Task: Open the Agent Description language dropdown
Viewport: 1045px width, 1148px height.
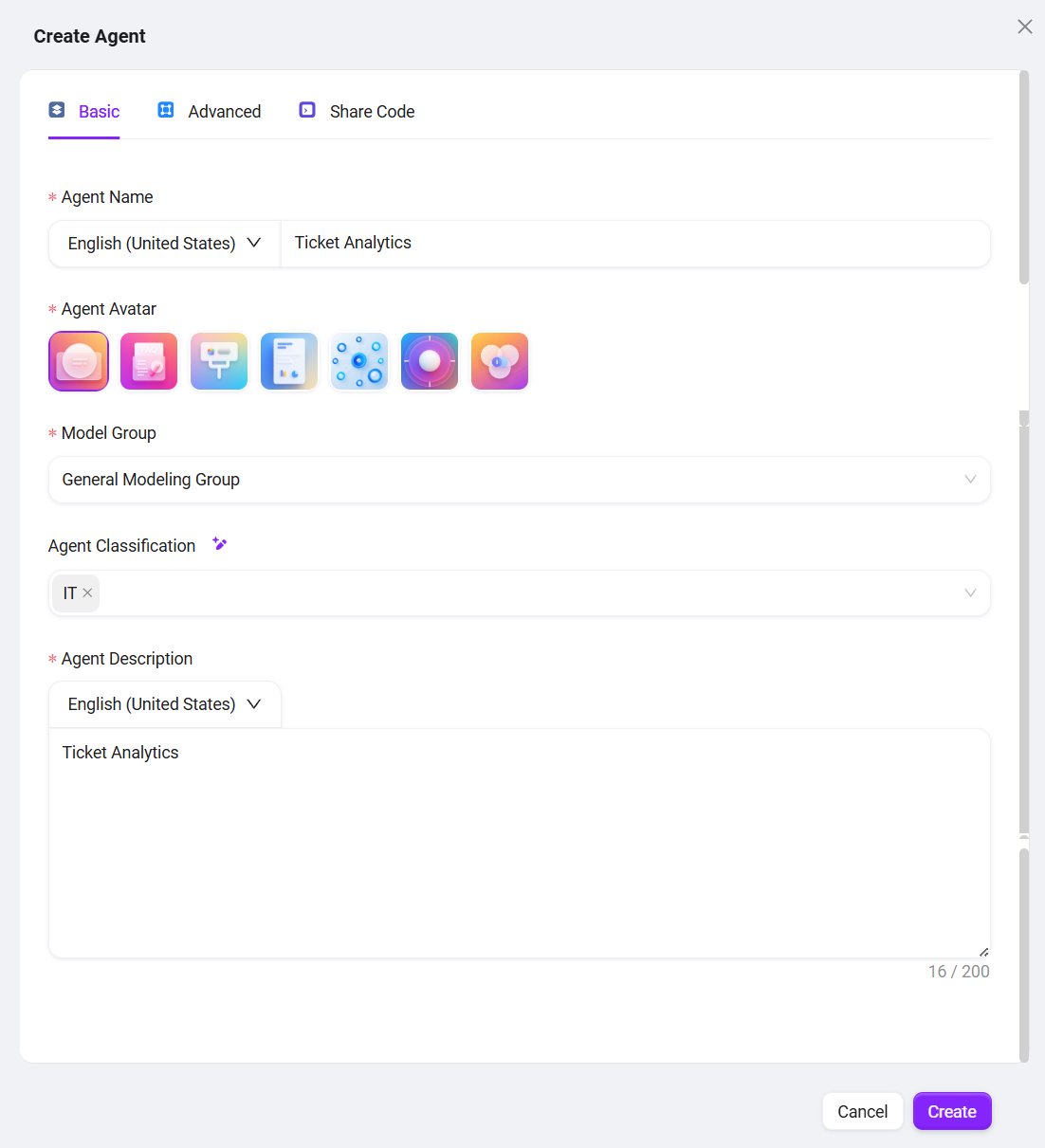Action: [x=164, y=704]
